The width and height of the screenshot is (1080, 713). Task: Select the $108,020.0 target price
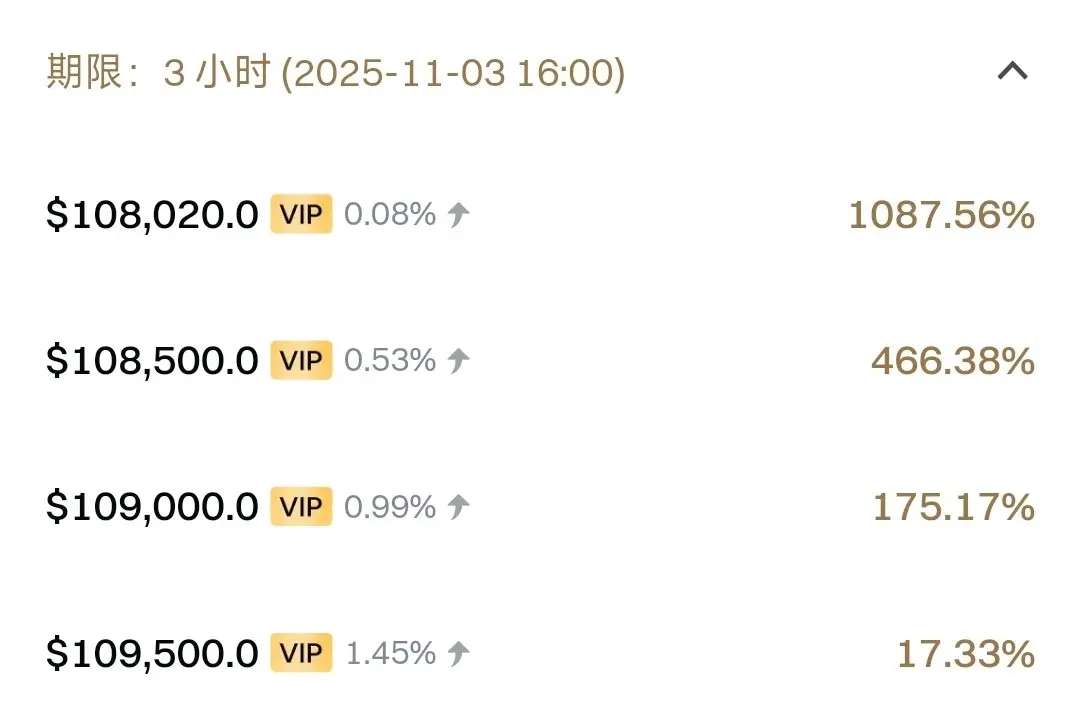152,214
